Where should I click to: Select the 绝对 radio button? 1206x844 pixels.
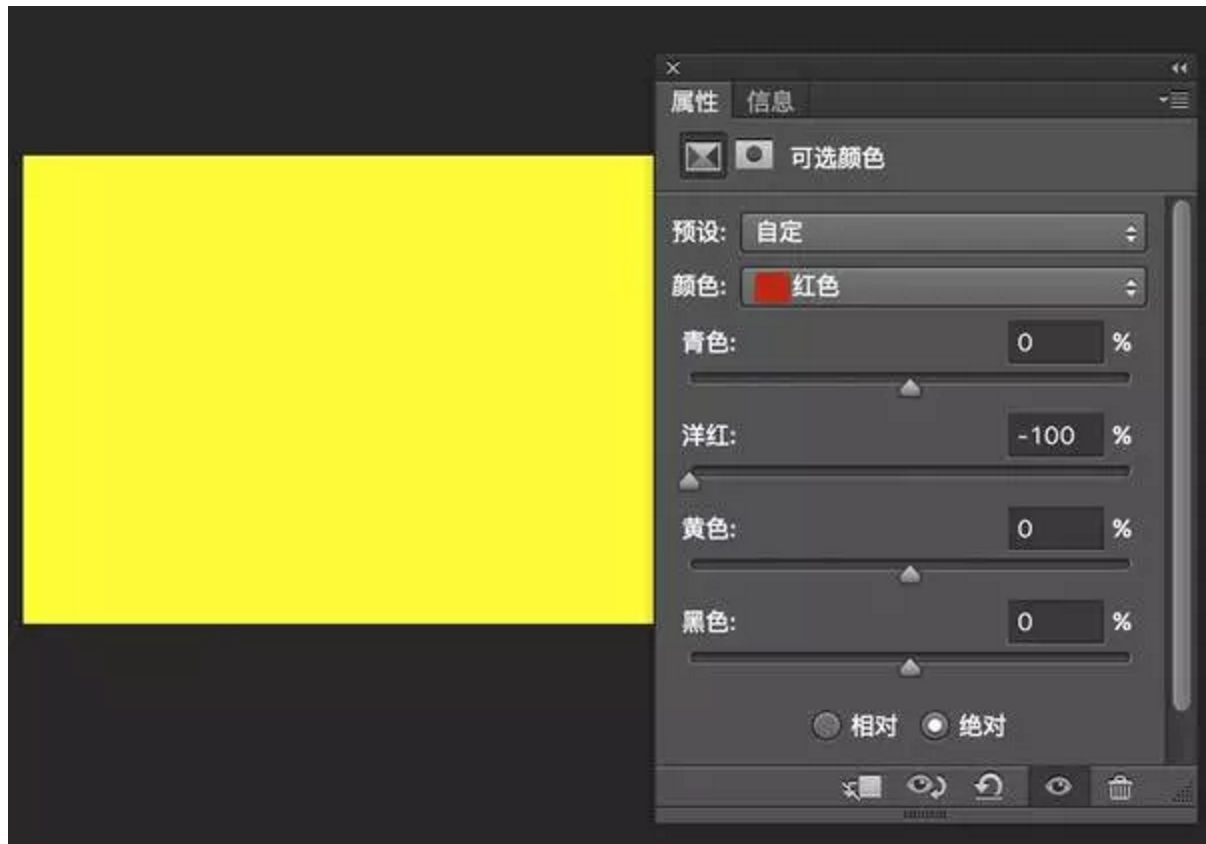click(934, 726)
